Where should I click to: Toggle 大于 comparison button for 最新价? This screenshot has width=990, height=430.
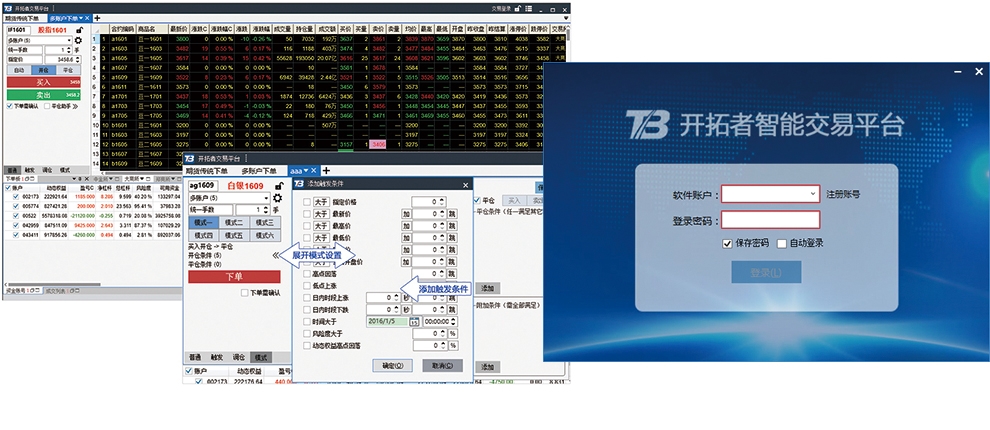pos(321,214)
